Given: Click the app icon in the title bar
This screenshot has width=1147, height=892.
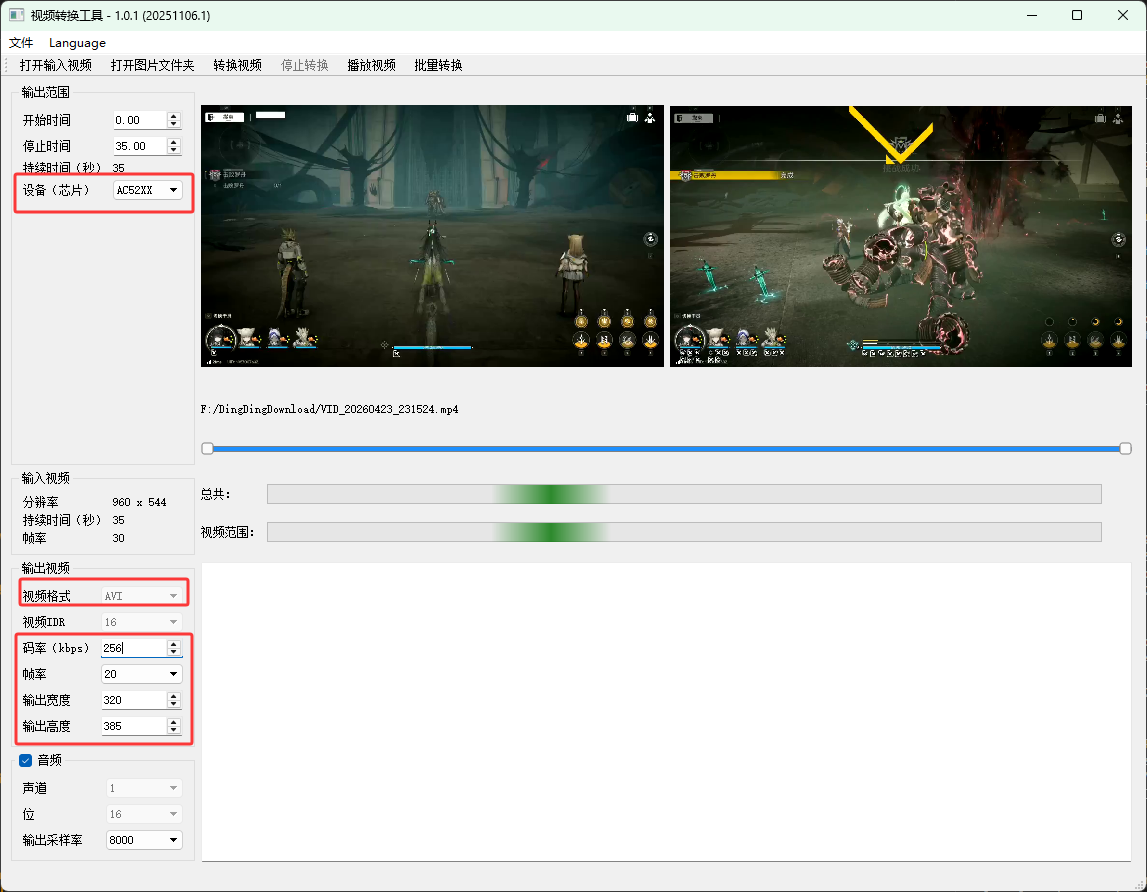Looking at the screenshot, I should coord(16,15).
